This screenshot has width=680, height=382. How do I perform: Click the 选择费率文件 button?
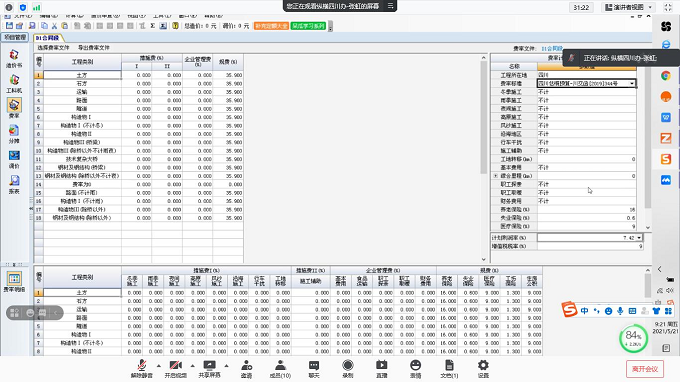[53, 48]
